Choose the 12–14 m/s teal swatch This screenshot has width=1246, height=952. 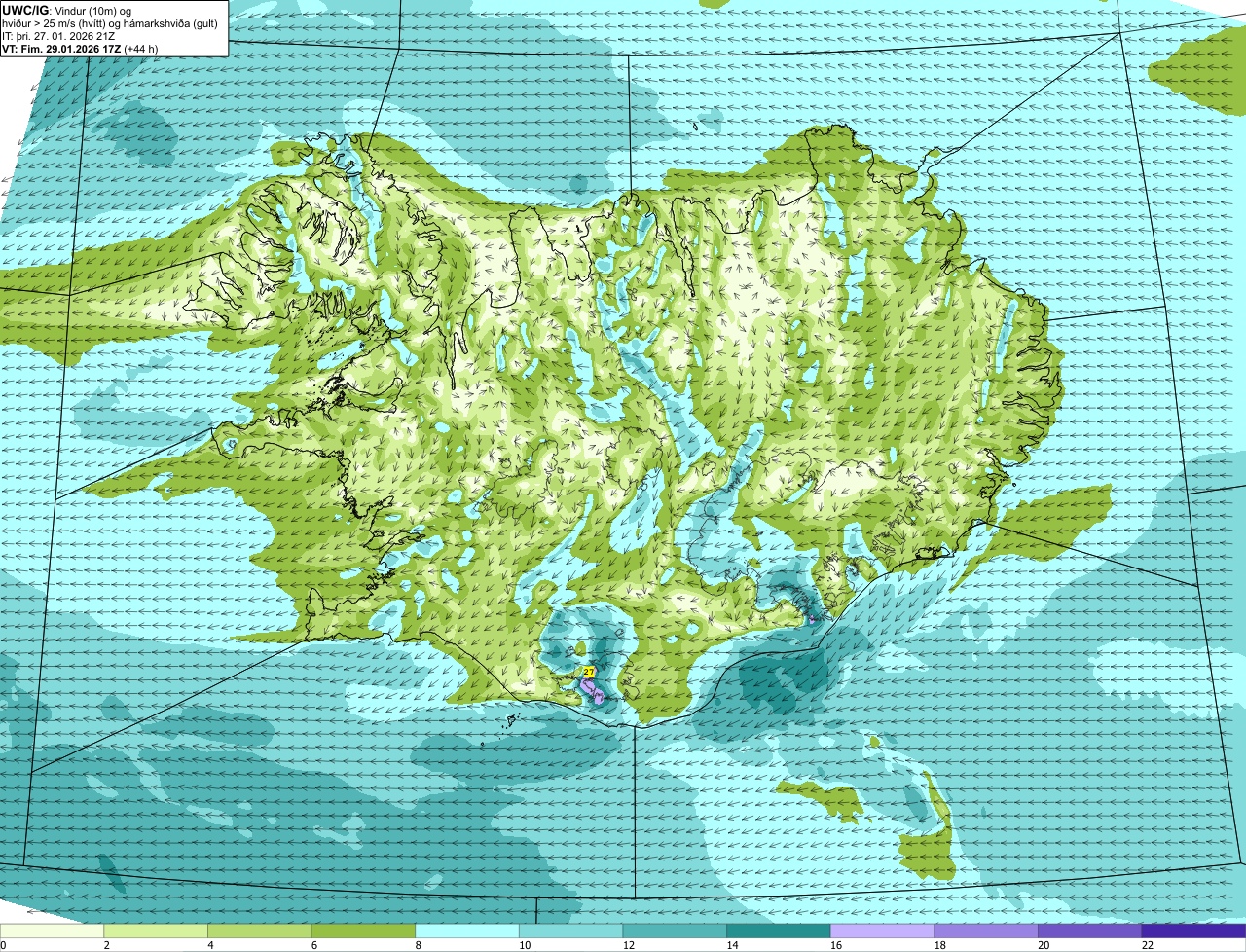[x=675, y=931]
